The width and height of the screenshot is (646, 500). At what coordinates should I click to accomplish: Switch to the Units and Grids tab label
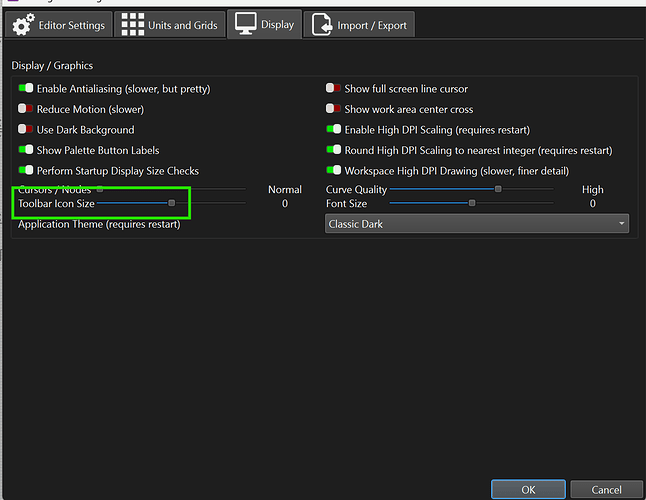(182, 25)
